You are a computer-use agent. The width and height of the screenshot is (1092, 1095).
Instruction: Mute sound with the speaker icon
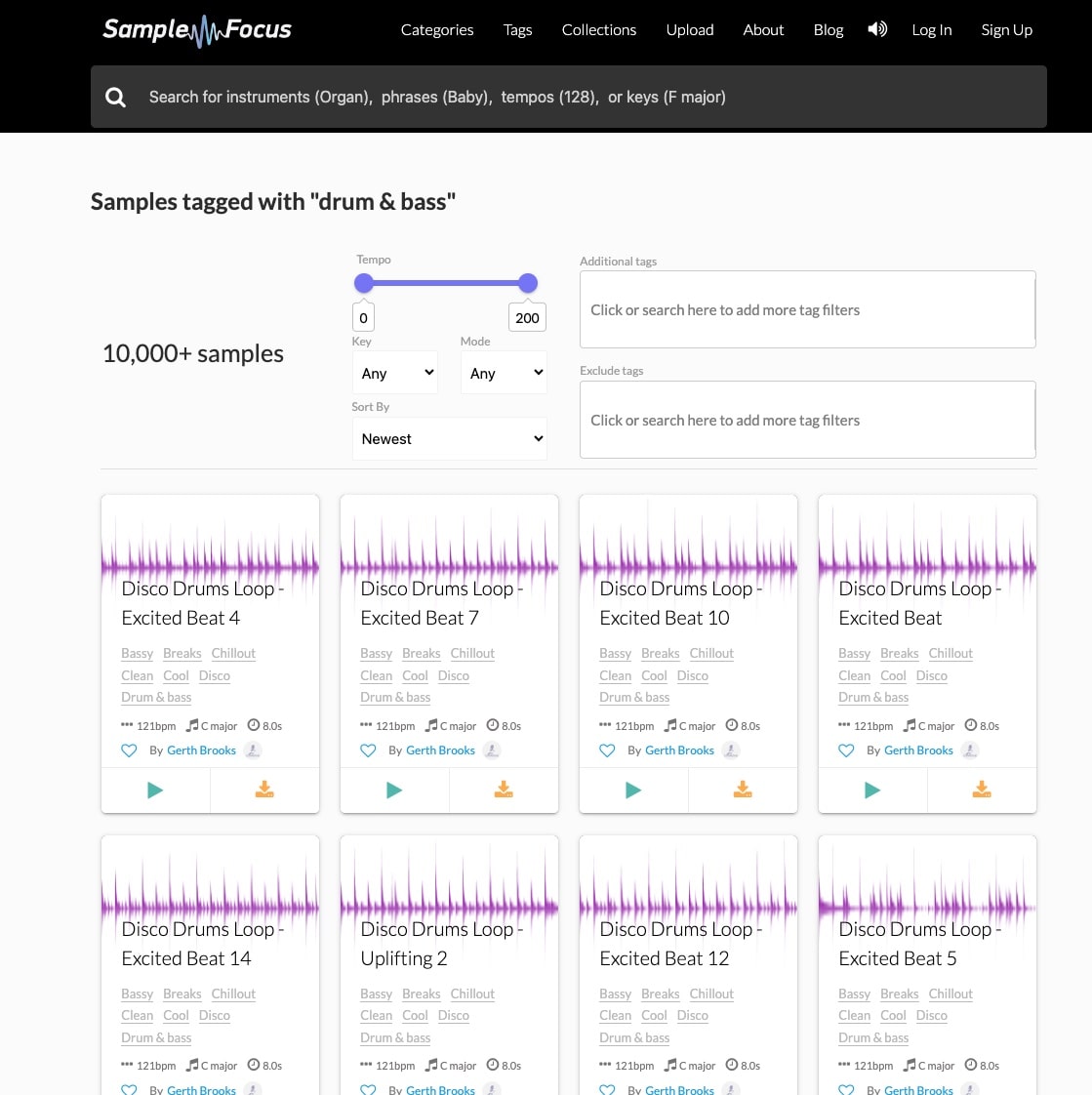[x=877, y=29]
